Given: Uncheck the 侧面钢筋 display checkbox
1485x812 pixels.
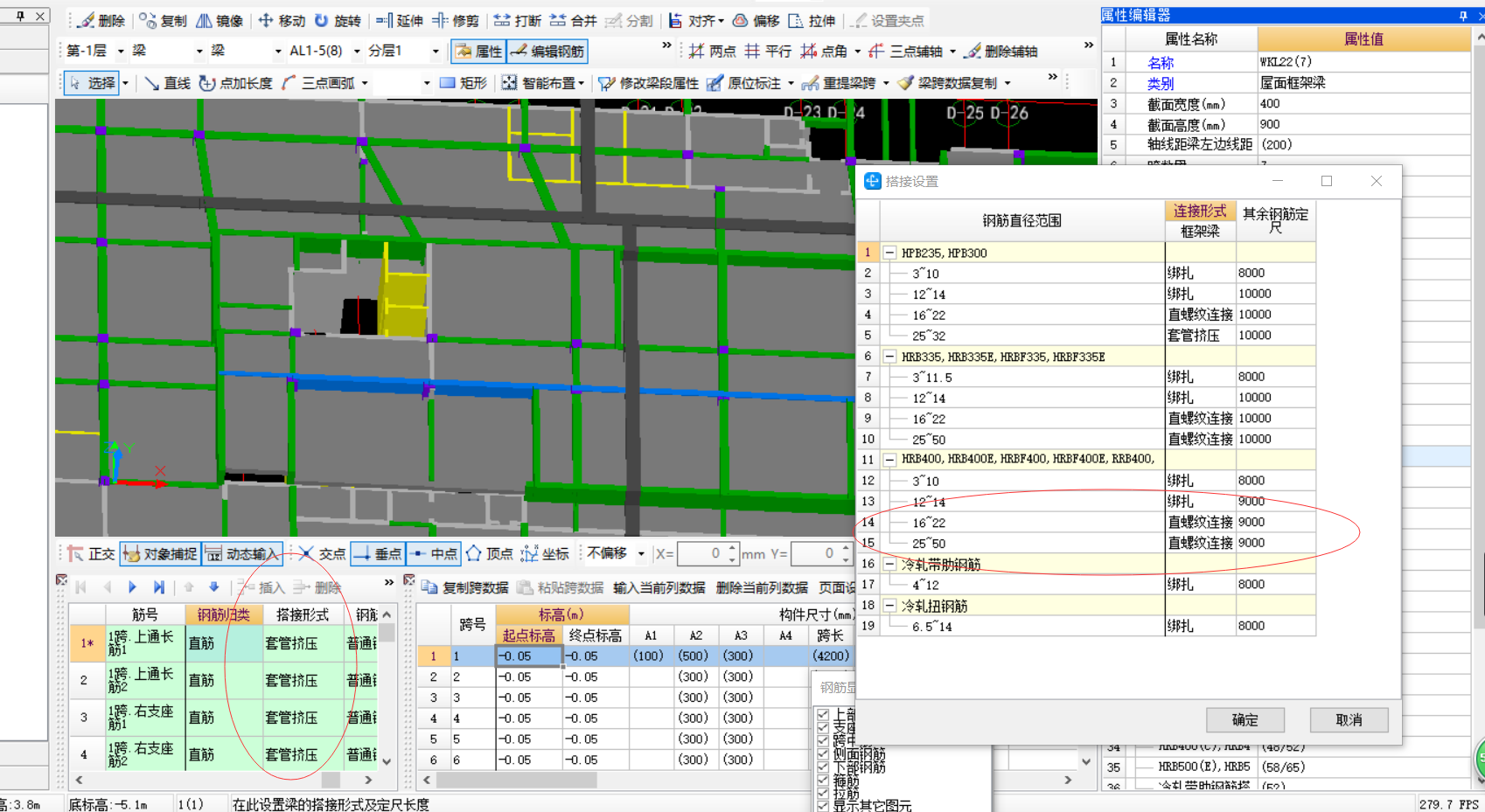Looking at the screenshot, I should tap(823, 752).
